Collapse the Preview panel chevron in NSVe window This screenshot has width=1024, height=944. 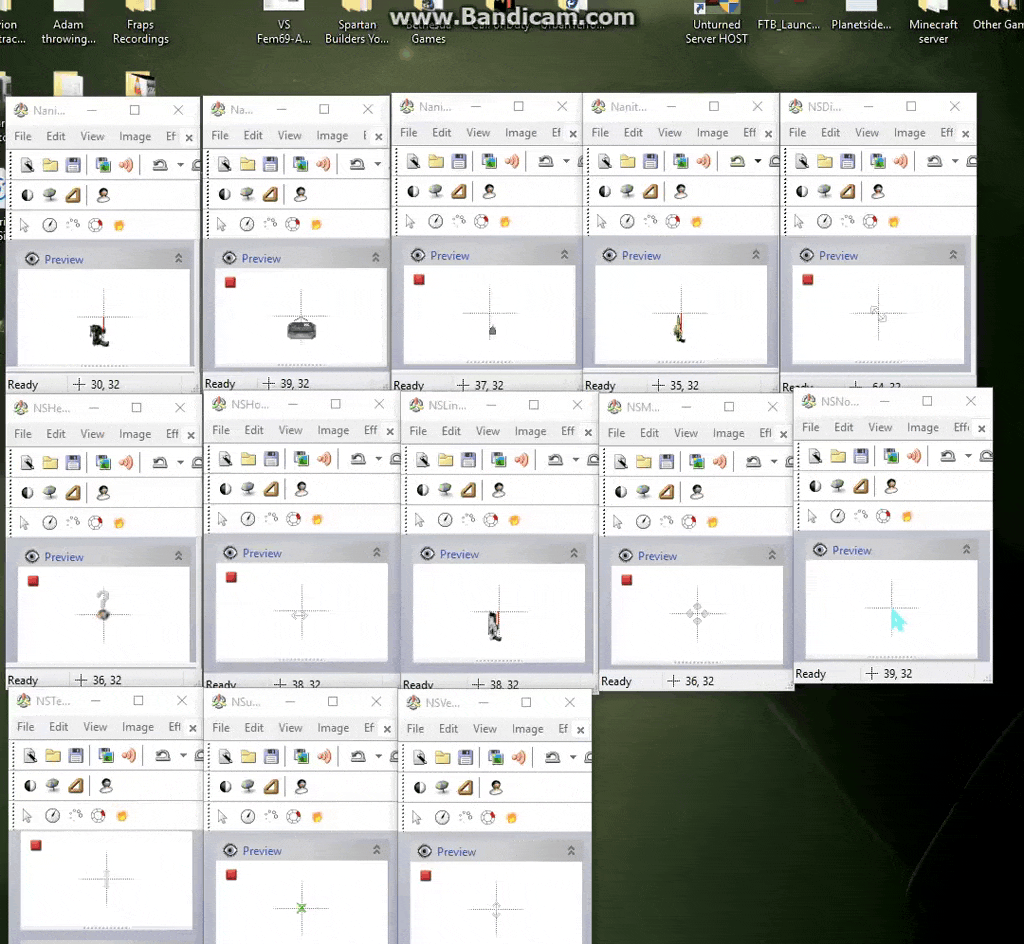(570, 852)
